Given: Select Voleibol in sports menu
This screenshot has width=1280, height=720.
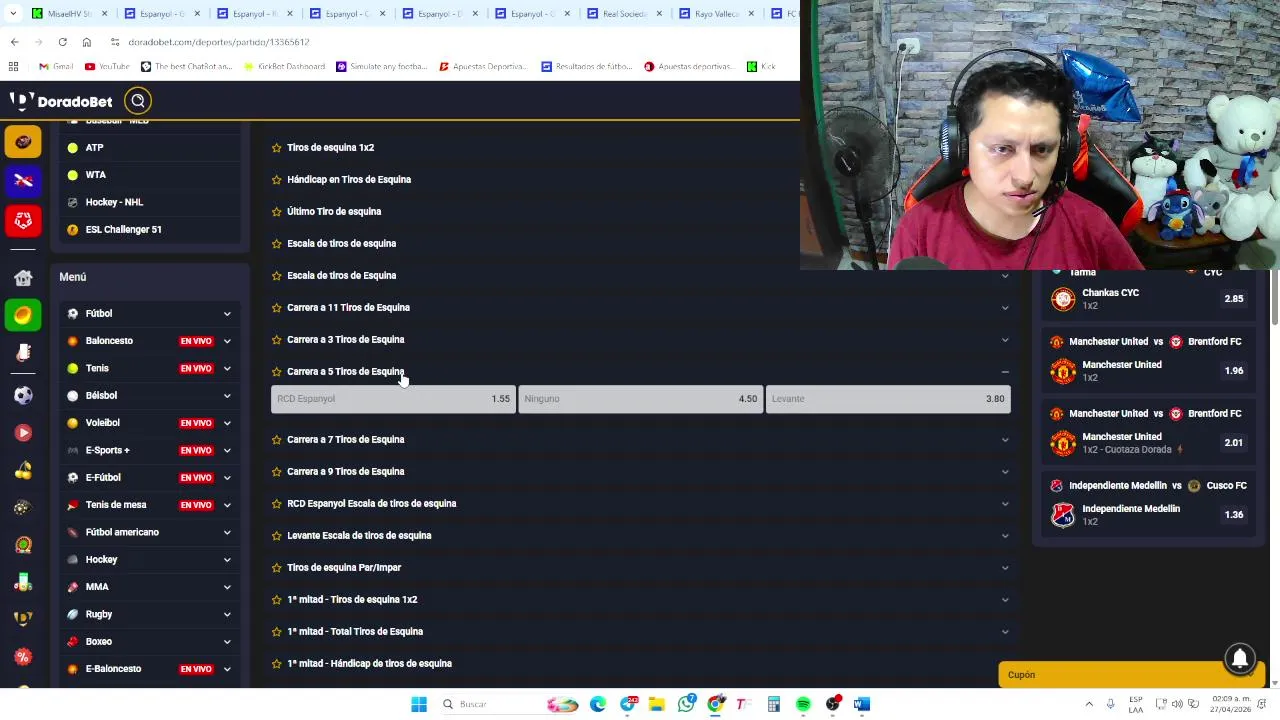Looking at the screenshot, I should click(x=103, y=423).
